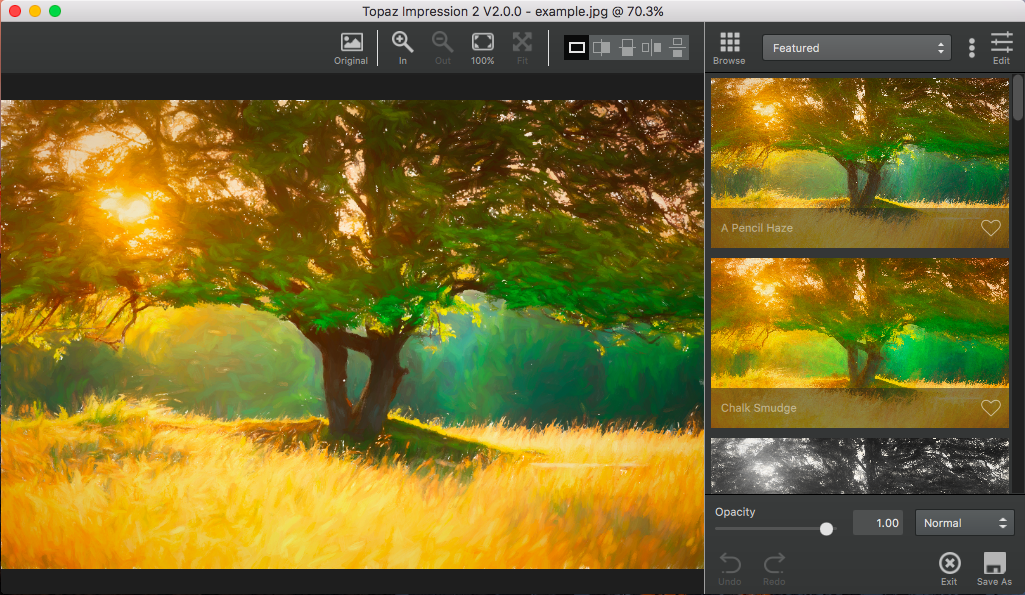Select the single image view mode

click(x=577, y=47)
